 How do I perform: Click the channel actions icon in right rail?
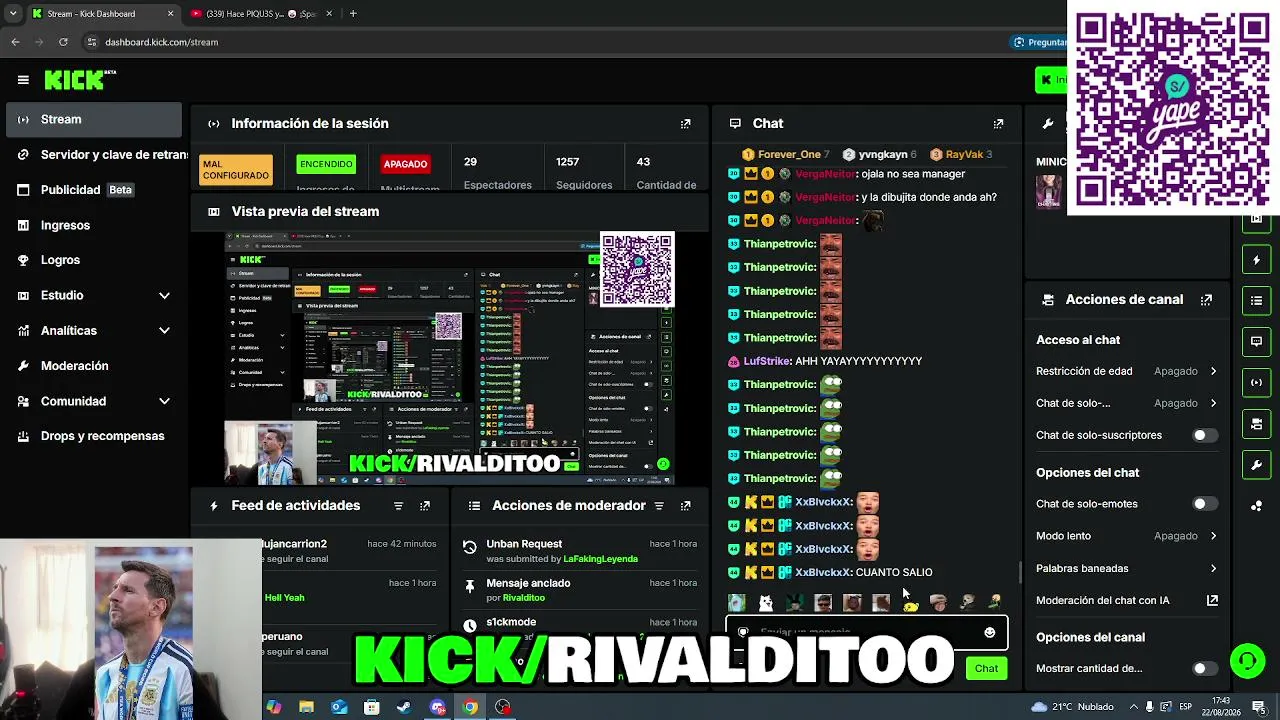[1257, 424]
